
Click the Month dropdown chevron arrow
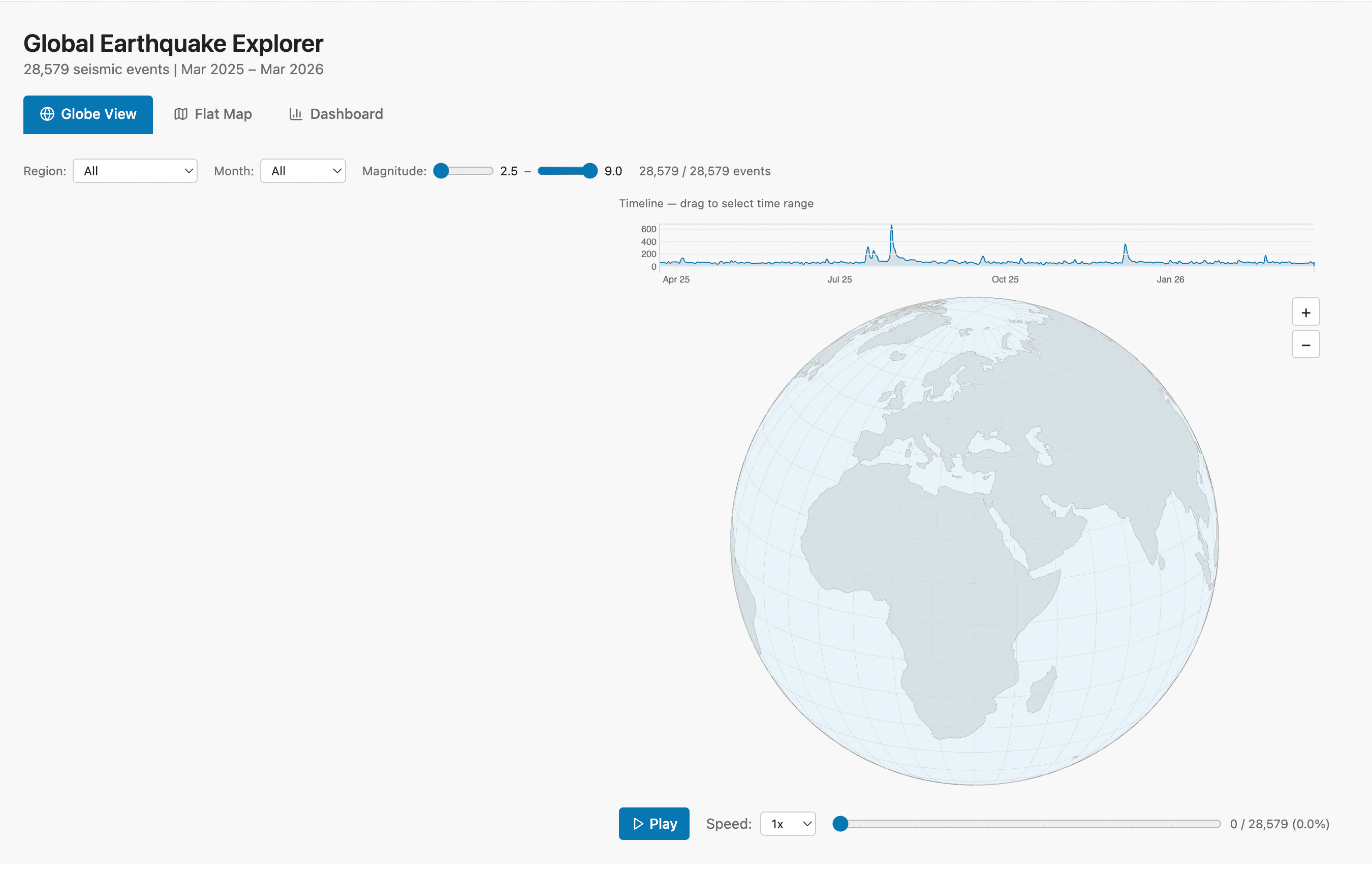[x=335, y=170]
